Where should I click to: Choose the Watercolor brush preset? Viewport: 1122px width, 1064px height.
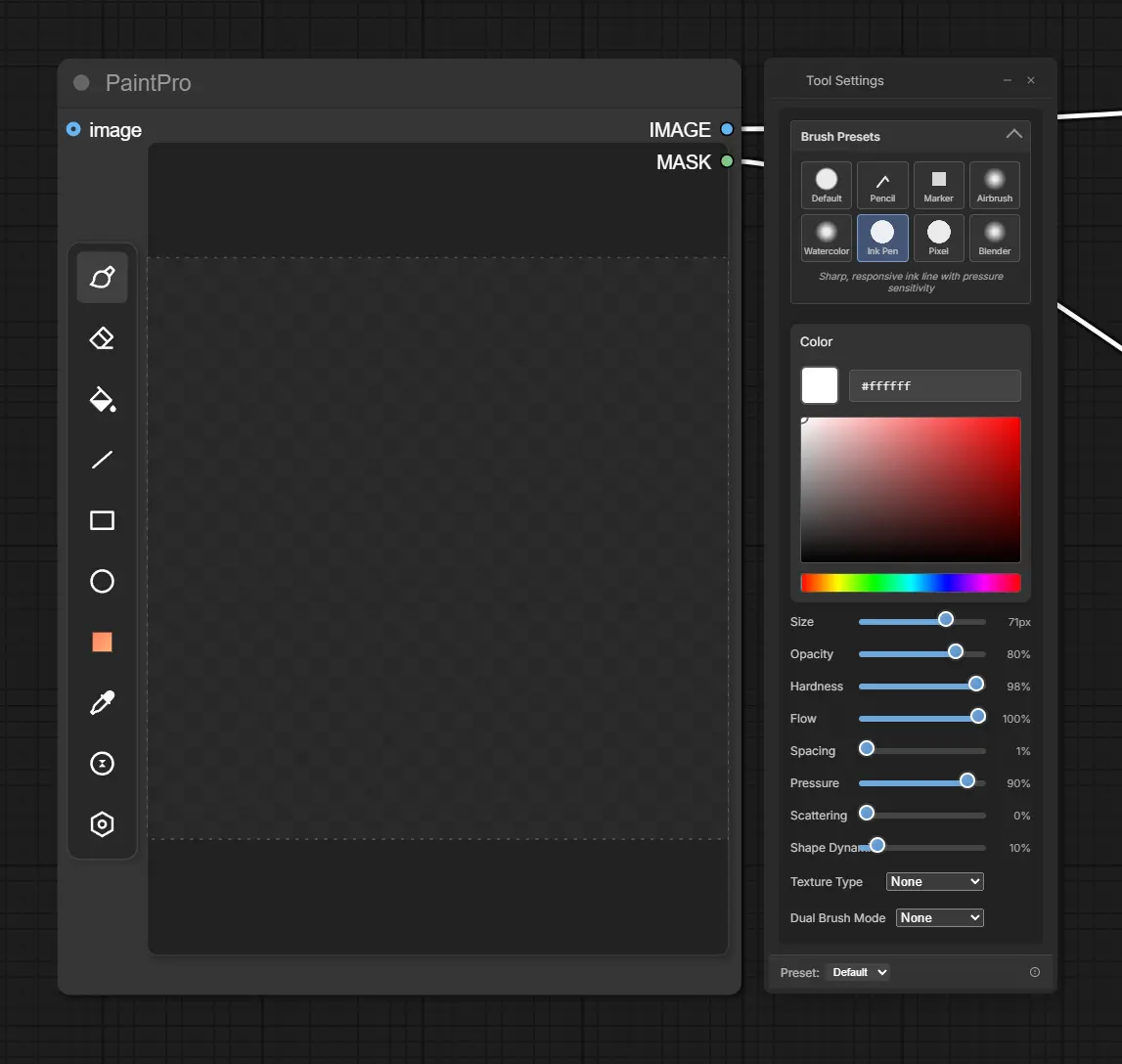click(x=827, y=238)
